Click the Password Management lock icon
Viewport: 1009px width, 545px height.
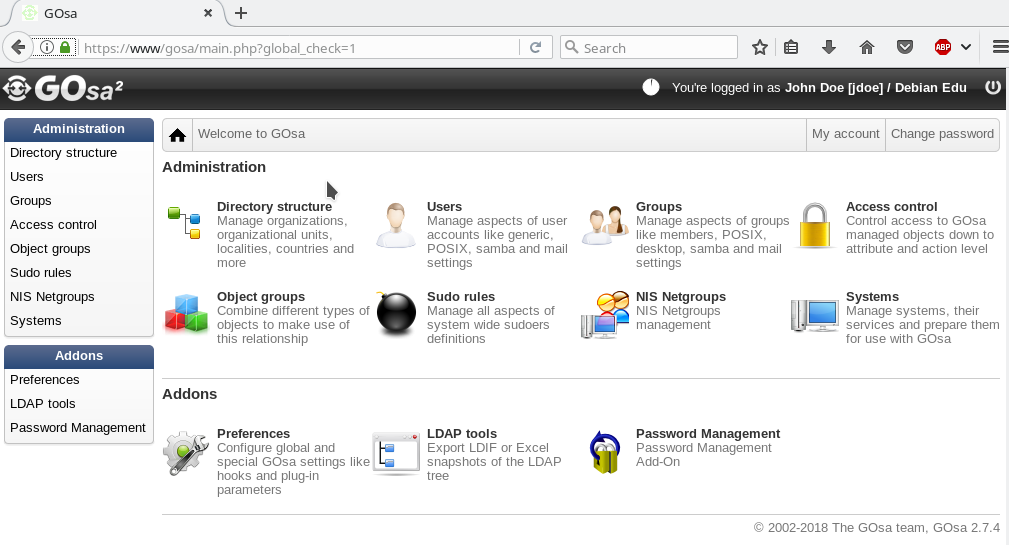click(x=605, y=452)
